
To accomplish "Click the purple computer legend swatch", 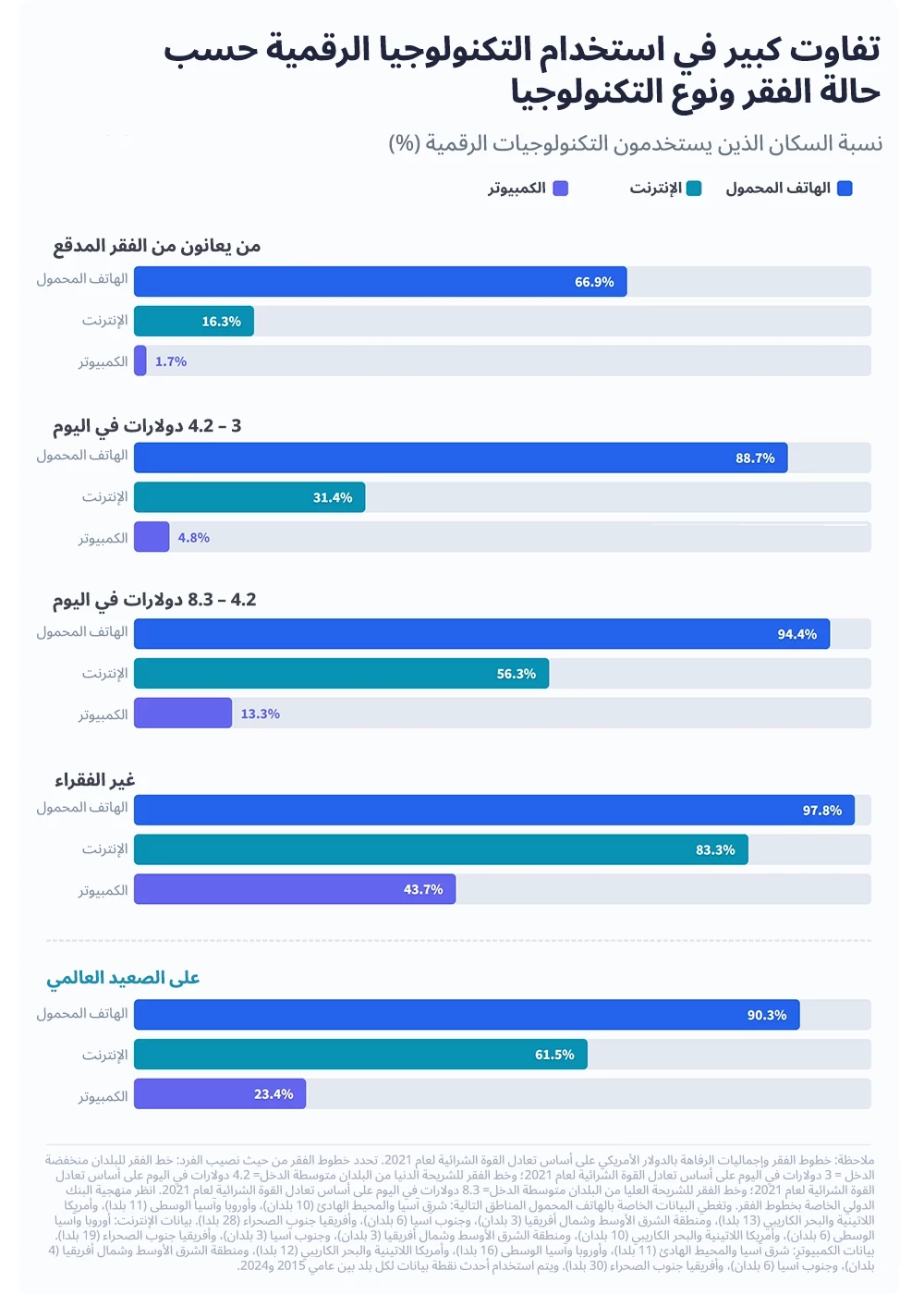I will click(x=560, y=189).
